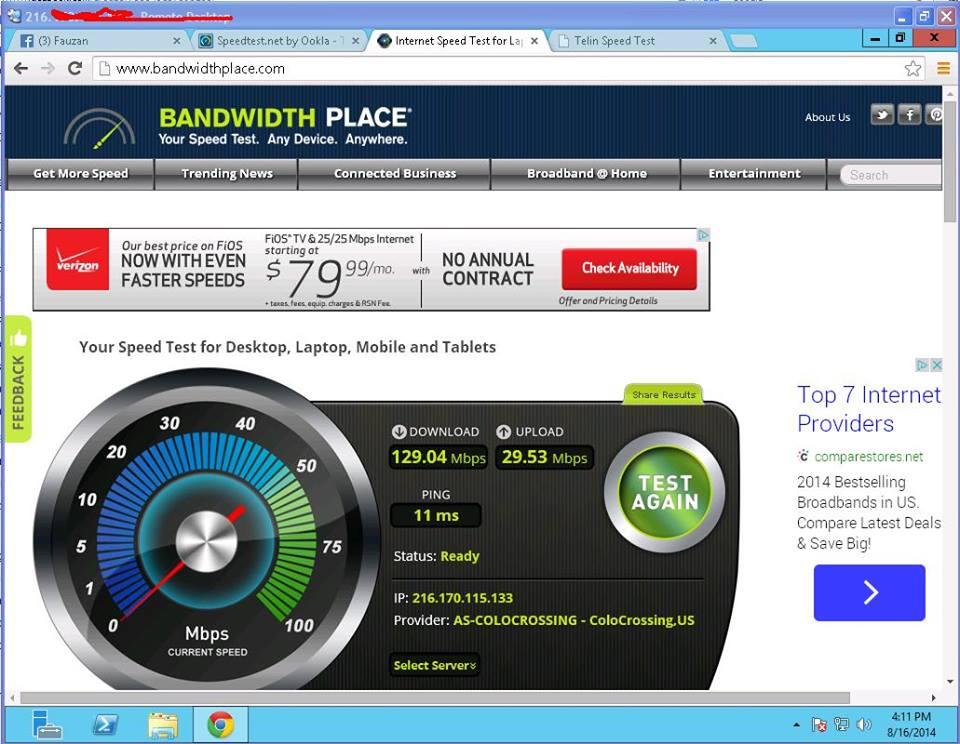Open File Explorer from the taskbar
960x744 pixels.
click(x=163, y=726)
